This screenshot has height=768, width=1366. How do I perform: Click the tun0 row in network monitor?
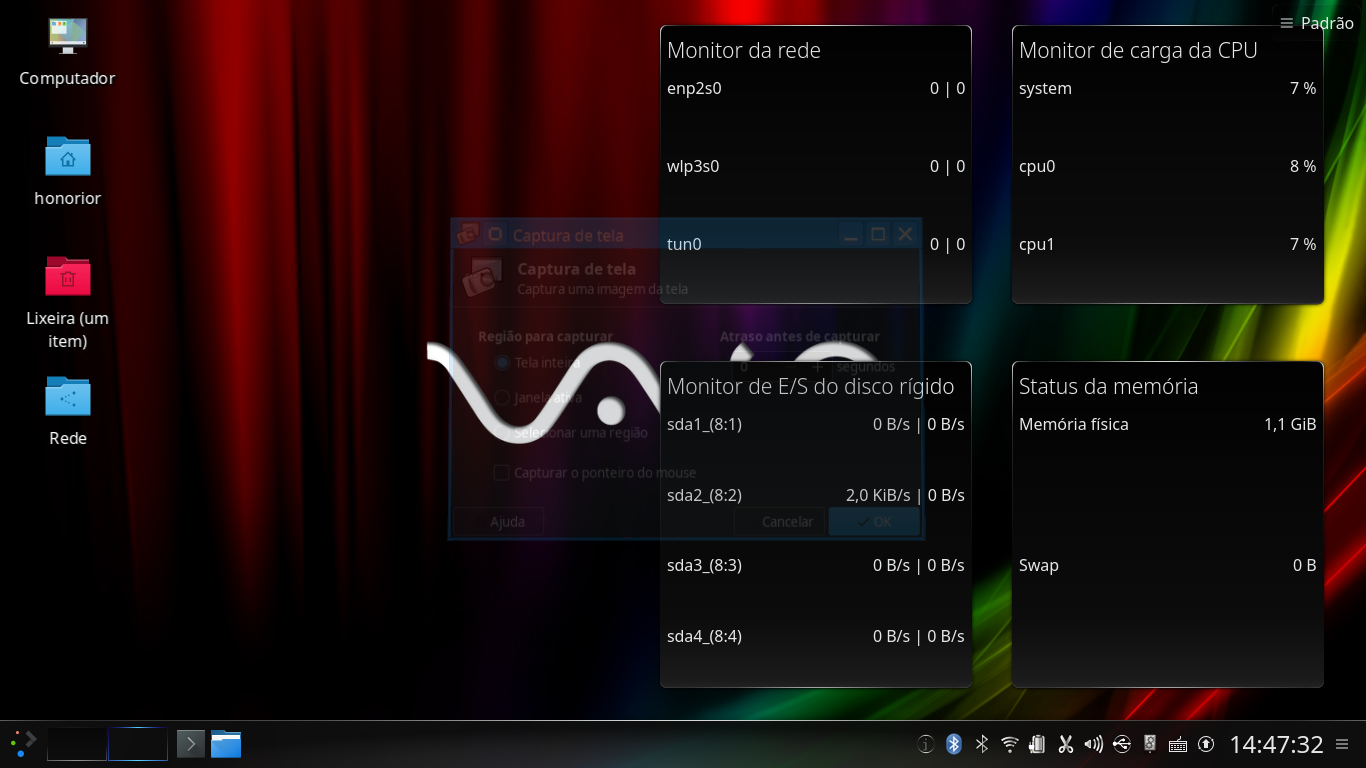tap(816, 244)
